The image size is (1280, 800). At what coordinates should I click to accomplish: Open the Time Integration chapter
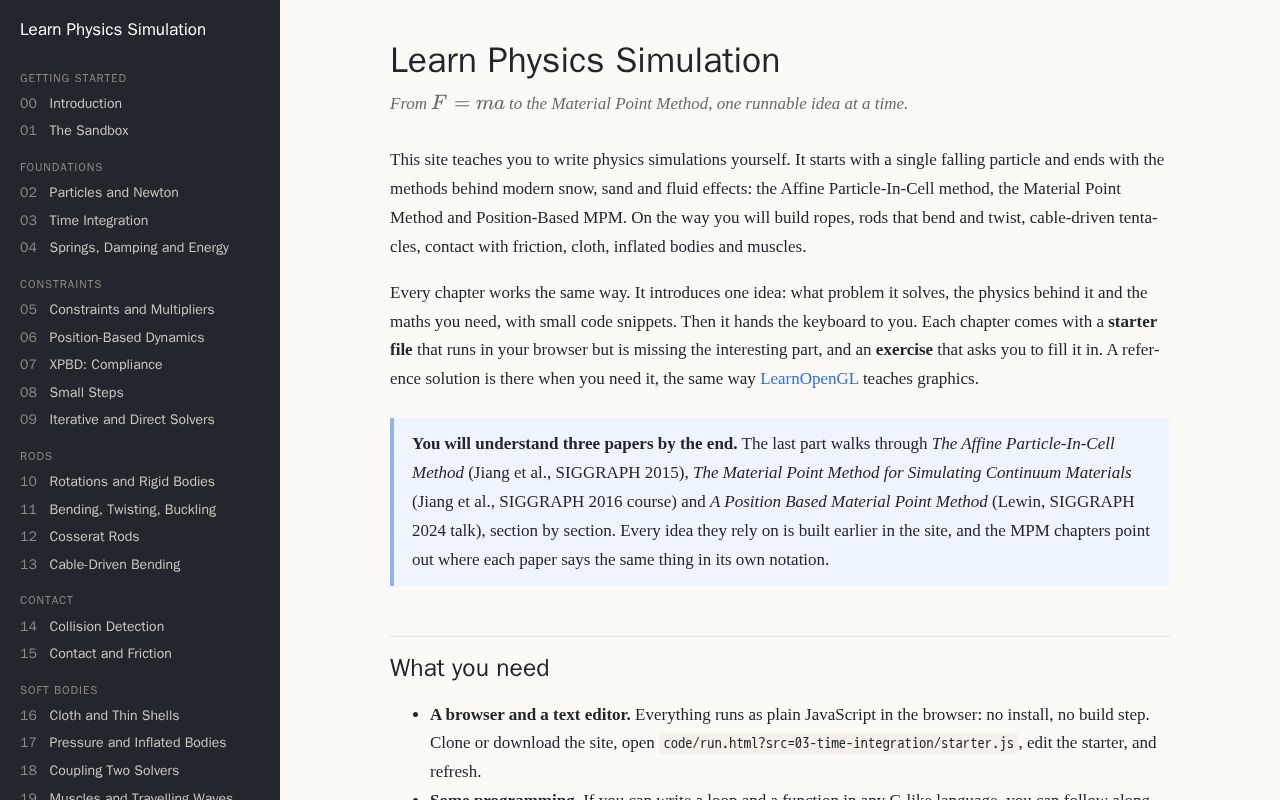pos(84,221)
